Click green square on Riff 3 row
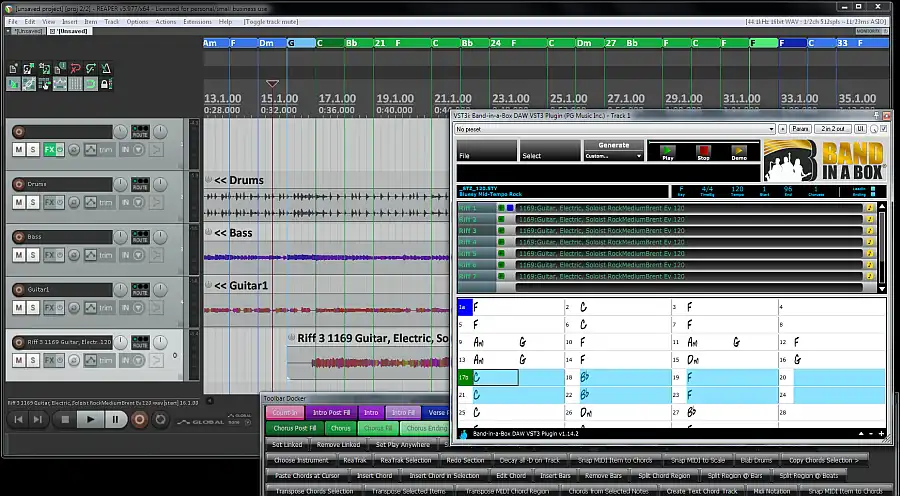This screenshot has width=900, height=496. [x=501, y=231]
